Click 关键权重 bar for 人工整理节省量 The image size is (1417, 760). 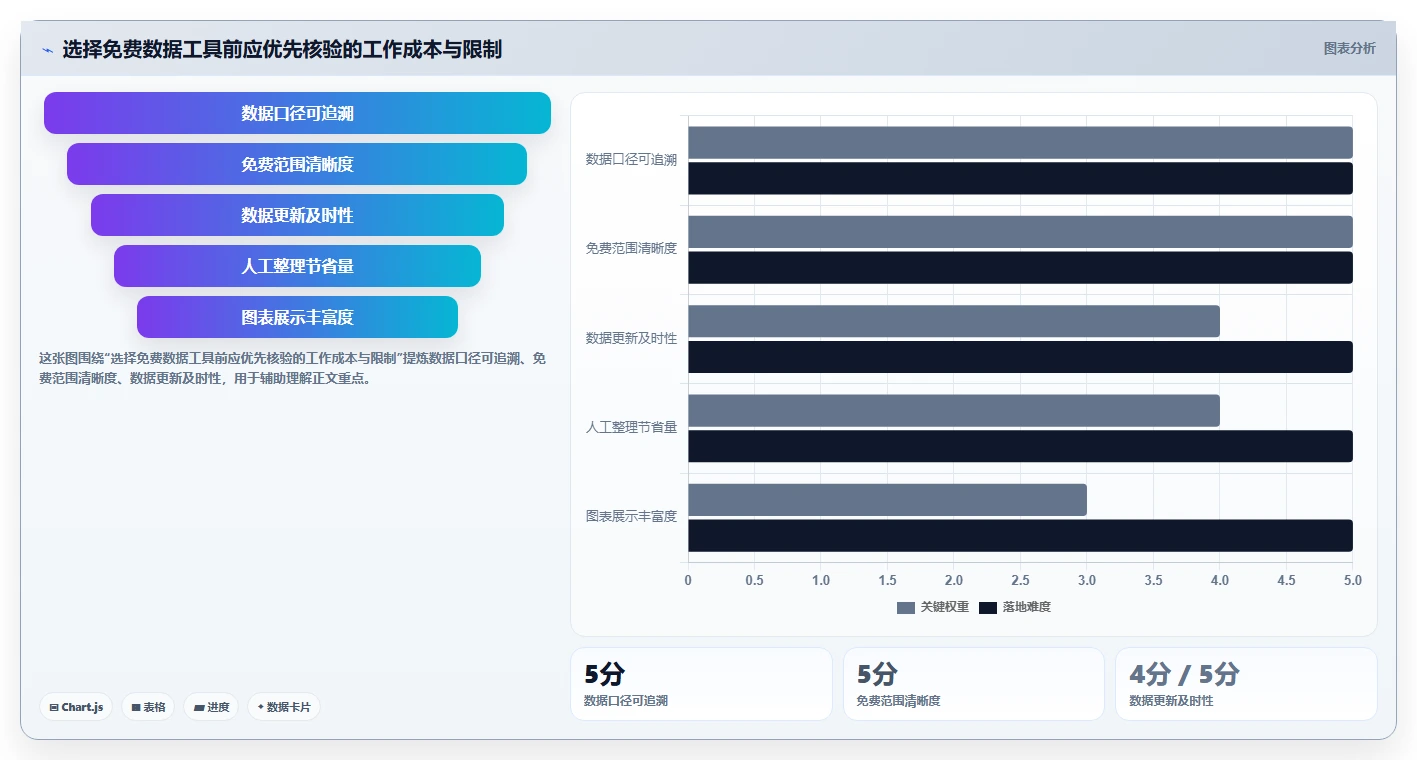pos(954,410)
